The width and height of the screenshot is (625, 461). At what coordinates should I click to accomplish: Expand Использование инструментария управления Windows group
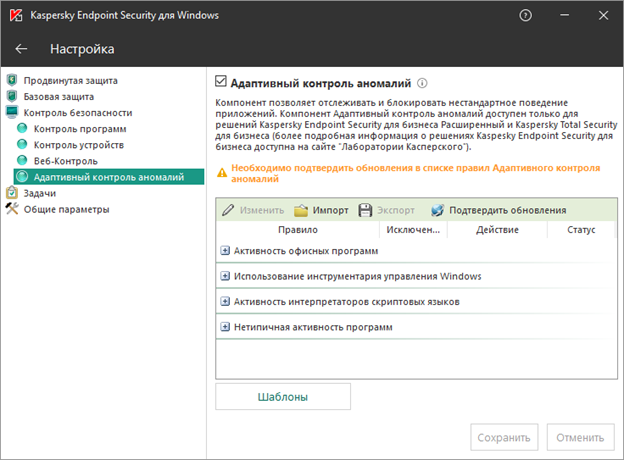pyautogui.click(x=225, y=276)
